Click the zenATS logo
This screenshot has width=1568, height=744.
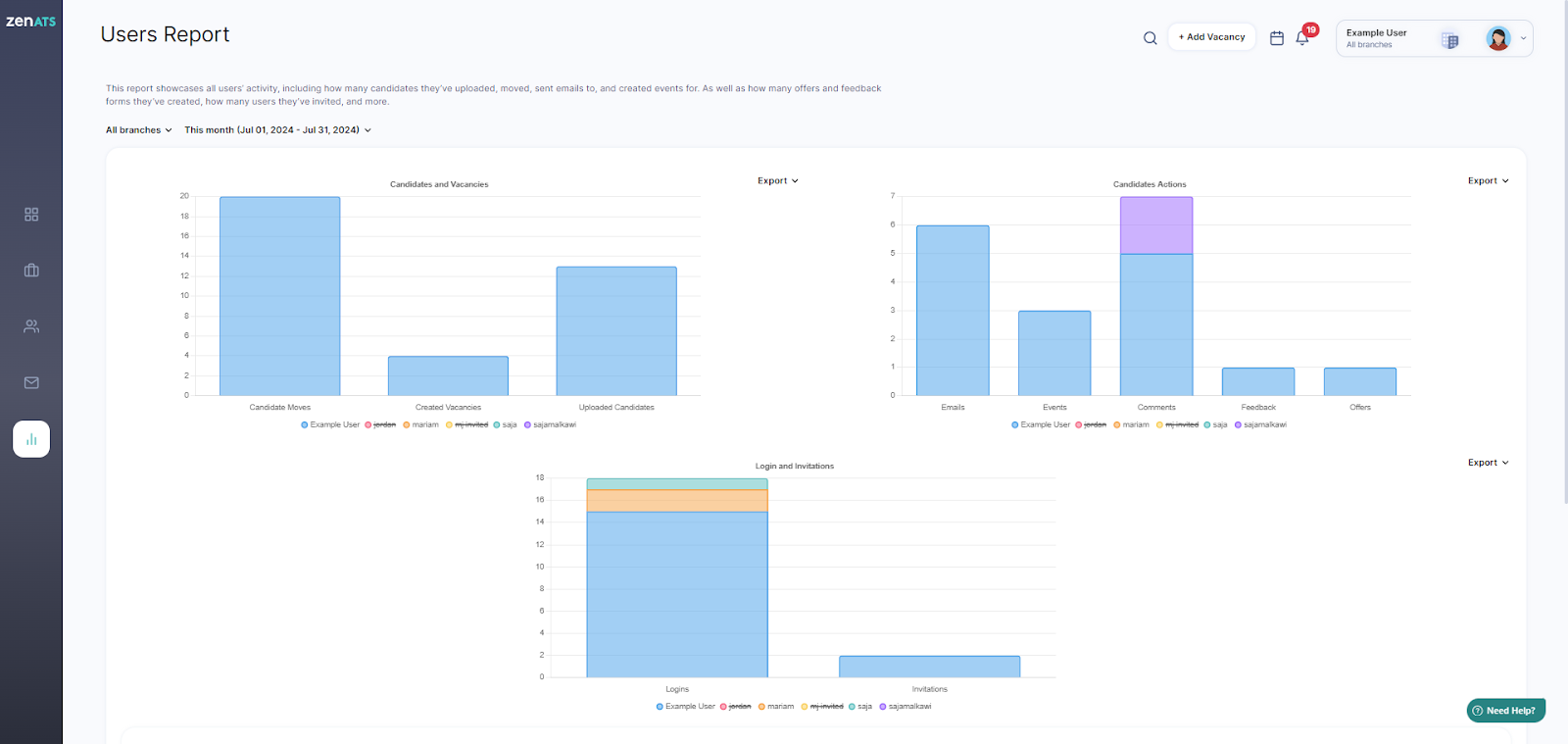(31, 21)
